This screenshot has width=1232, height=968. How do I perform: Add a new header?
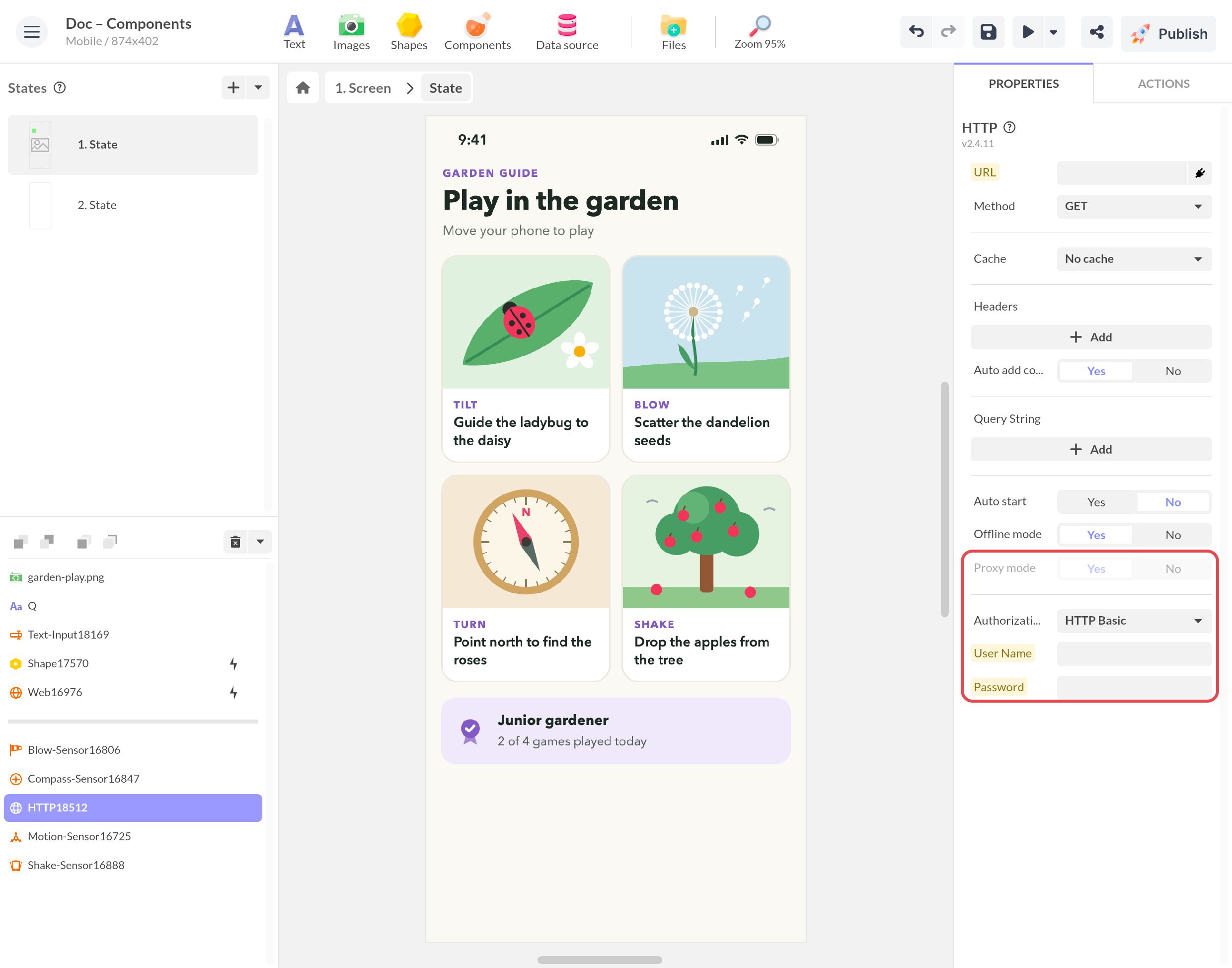coord(1091,337)
